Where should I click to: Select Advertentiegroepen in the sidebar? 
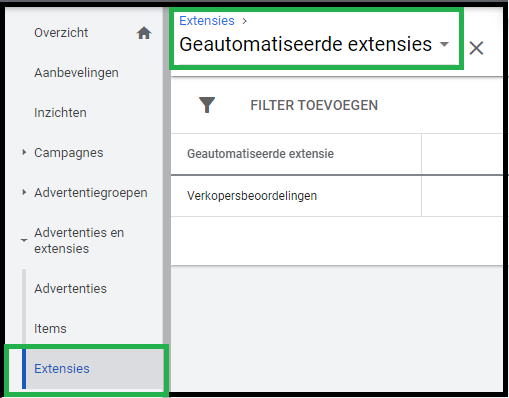[91, 193]
